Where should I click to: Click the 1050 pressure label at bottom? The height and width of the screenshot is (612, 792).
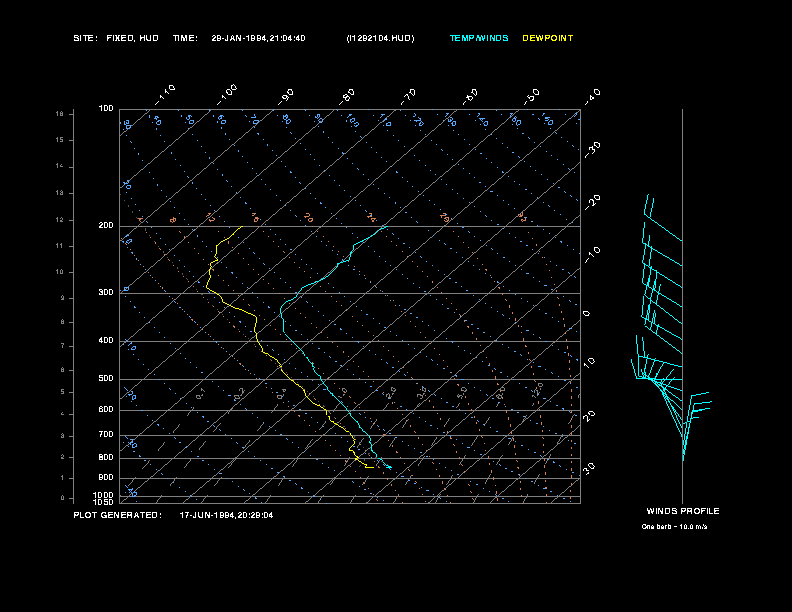(x=105, y=502)
